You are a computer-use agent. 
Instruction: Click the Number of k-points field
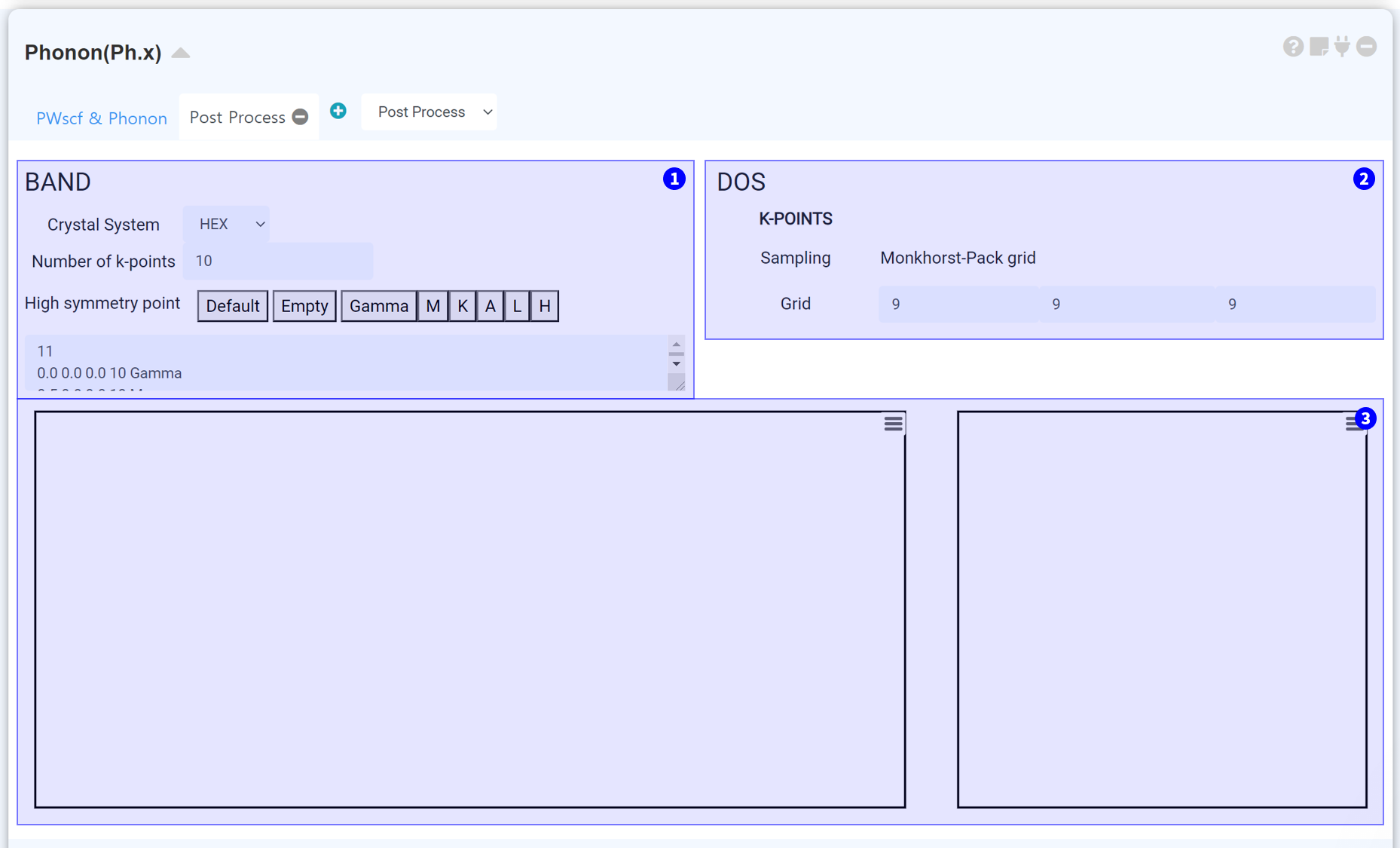tap(278, 261)
